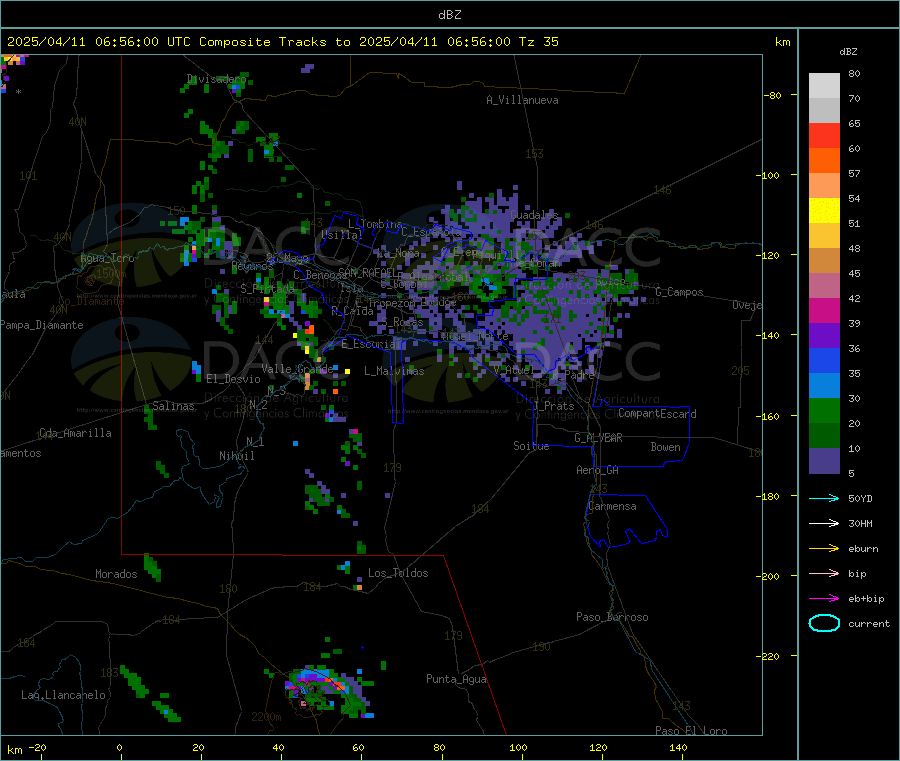Click the 'Punta_Agua' map label
Viewport: 900px width, 761px height.
pos(456,679)
